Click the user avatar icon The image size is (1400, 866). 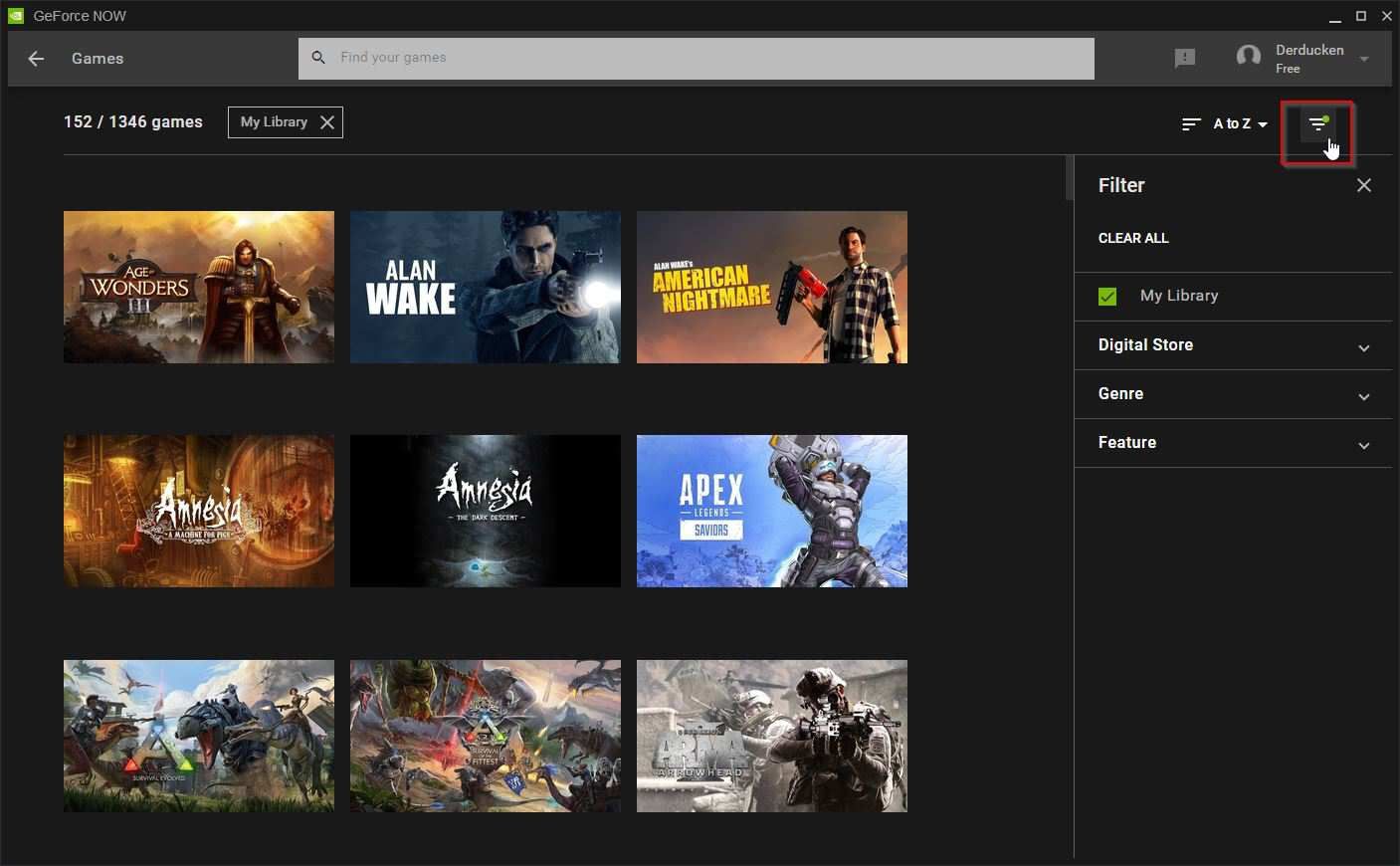pyautogui.click(x=1248, y=58)
